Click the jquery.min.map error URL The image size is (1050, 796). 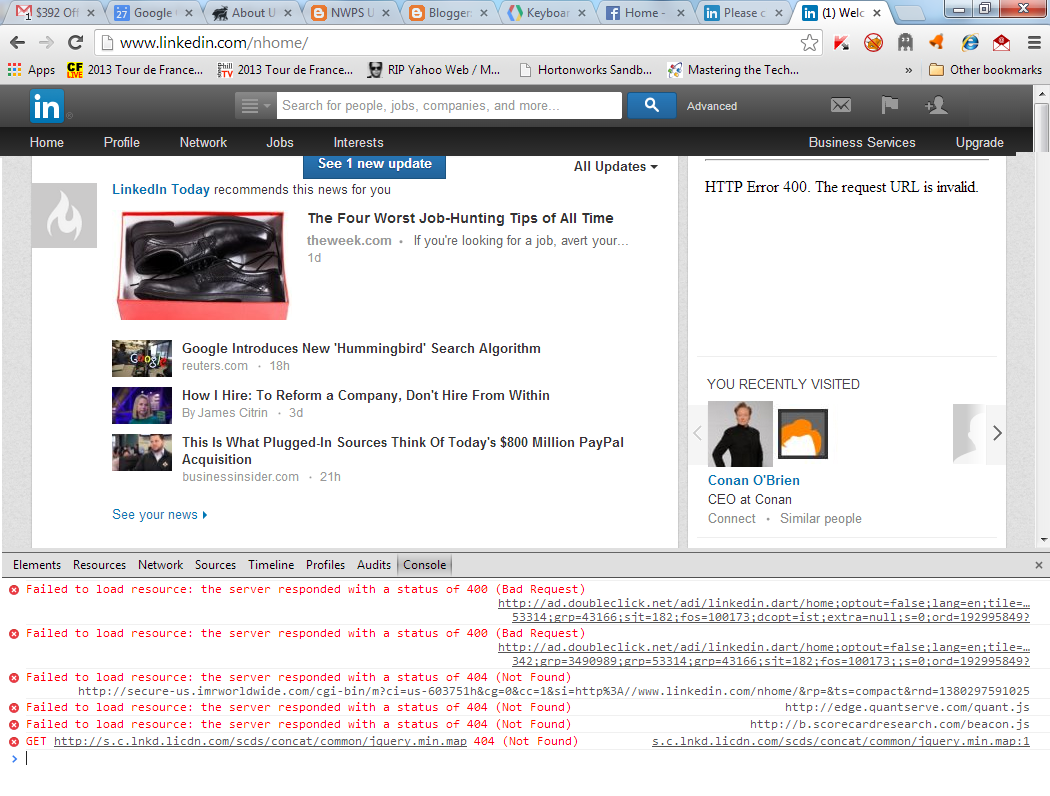[260, 741]
